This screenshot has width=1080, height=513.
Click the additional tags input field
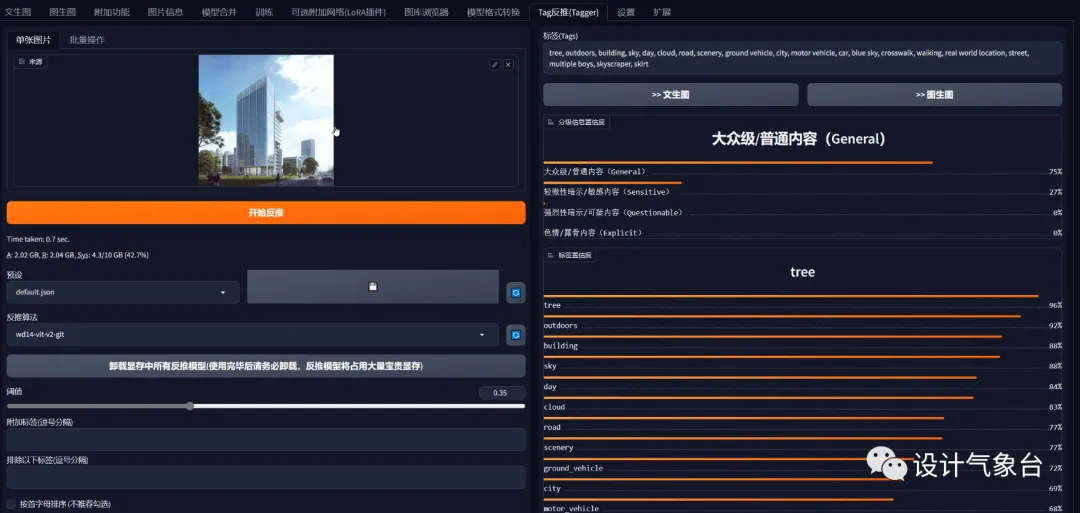pyautogui.click(x=266, y=439)
